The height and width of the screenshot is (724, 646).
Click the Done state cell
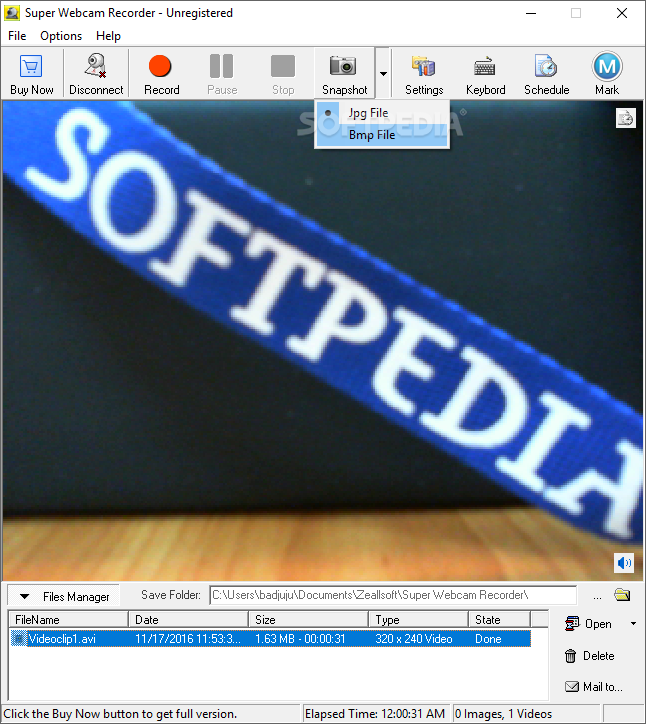488,639
